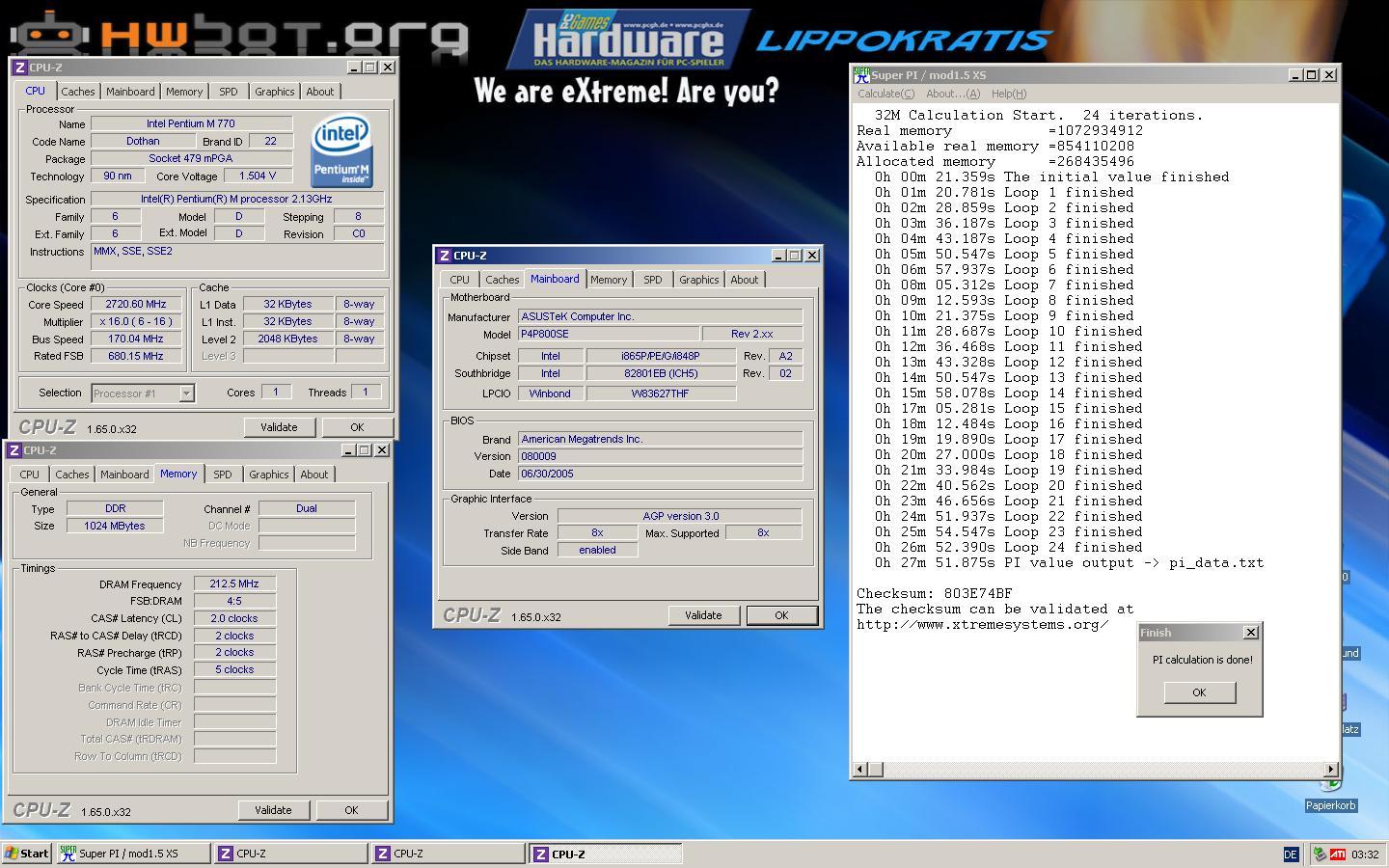Click the Super PI title bar icon
The width and height of the screenshot is (1389, 868).
861,75
